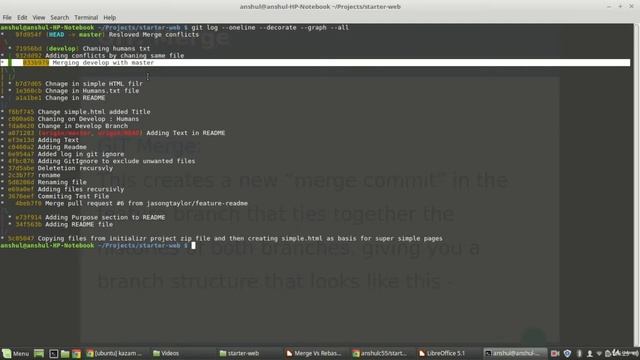Click the terminal prompt cursor at bottom
This screenshot has height=360, width=640.
[x=193, y=245]
